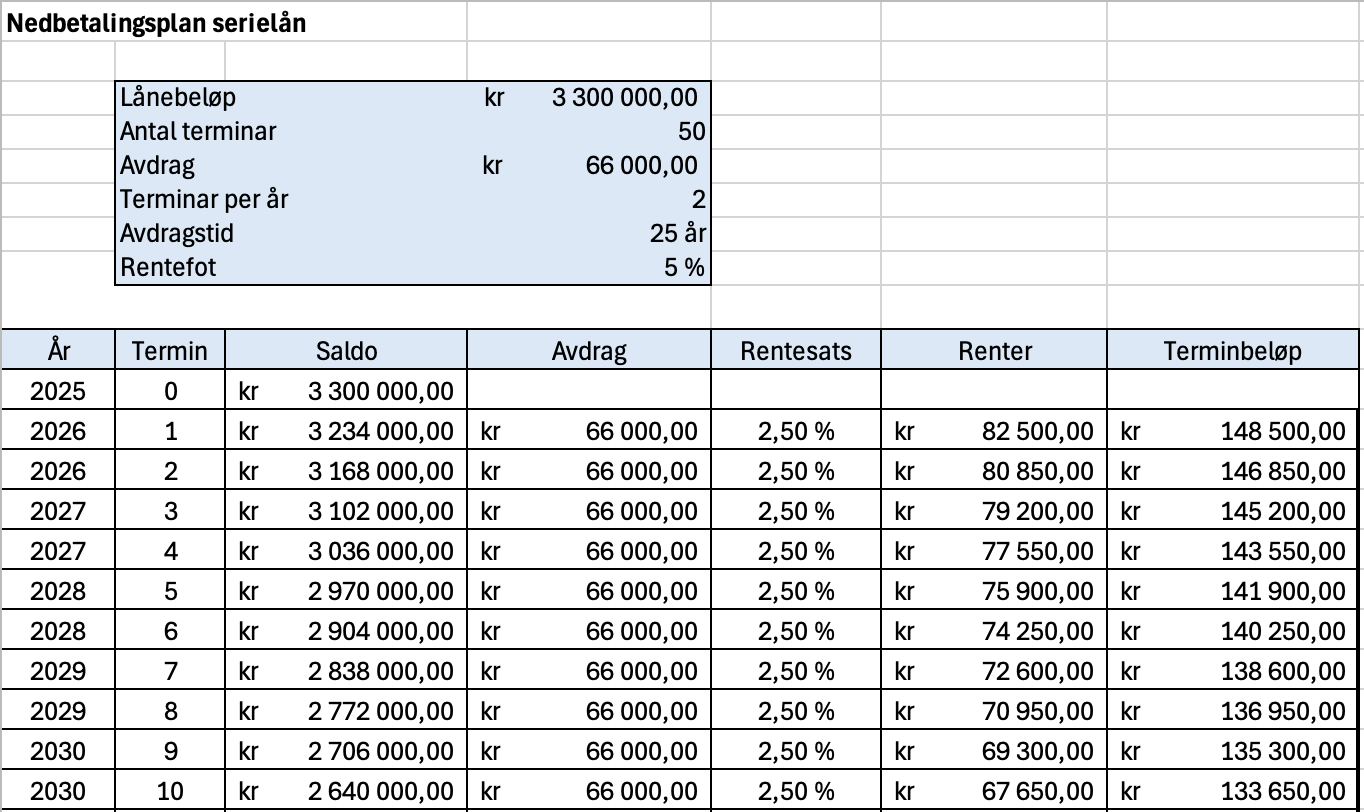
Task: Select the Avdragstid value 25 år
Action: click(589, 234)
